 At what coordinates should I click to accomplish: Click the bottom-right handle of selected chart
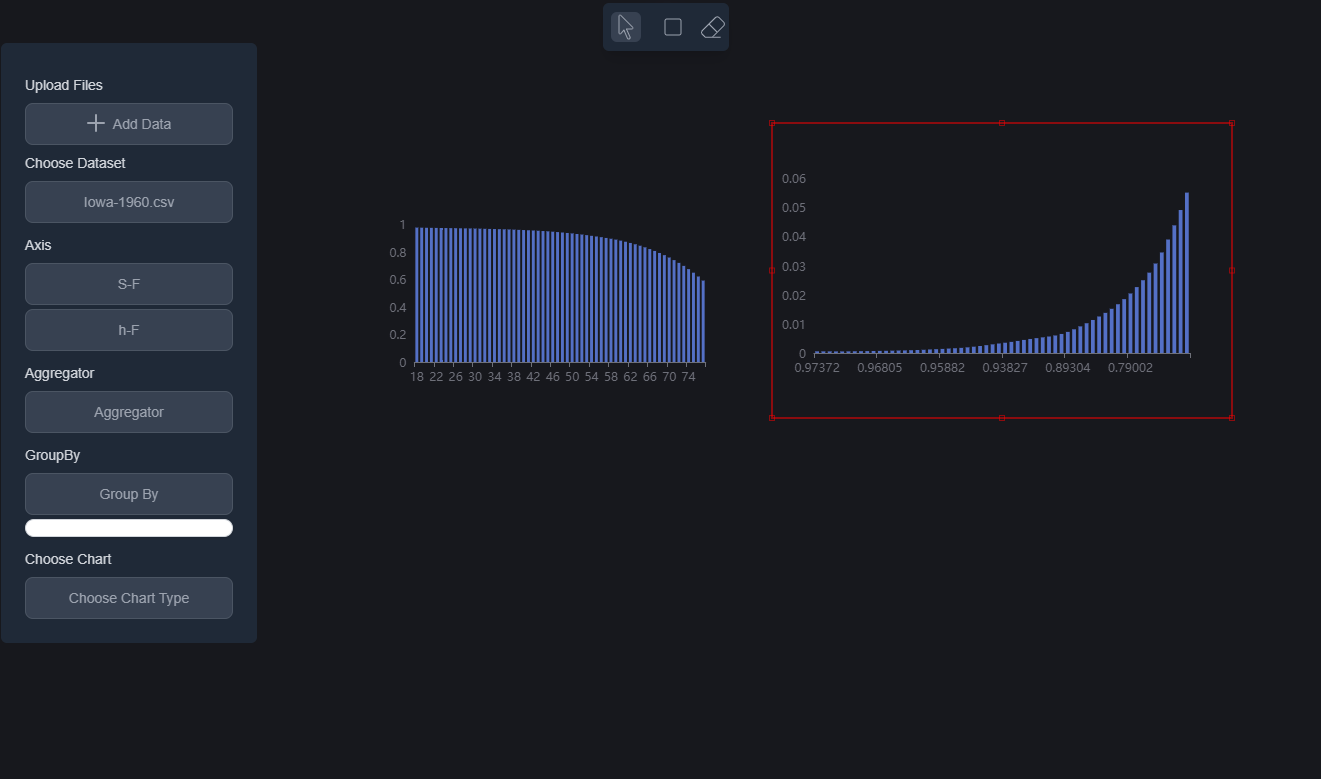tap(1232, 418)
